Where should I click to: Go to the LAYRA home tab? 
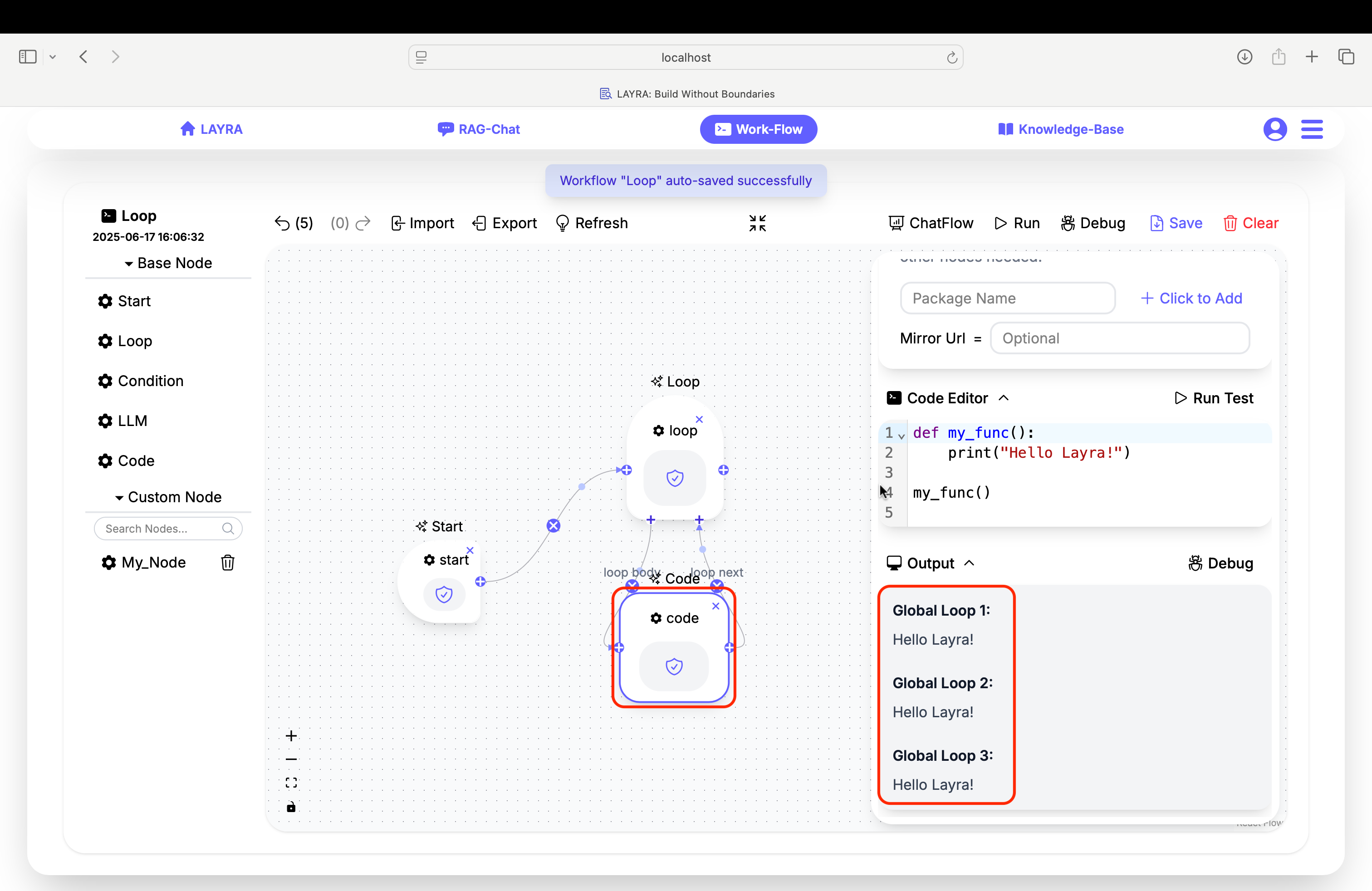coord(211,129)
